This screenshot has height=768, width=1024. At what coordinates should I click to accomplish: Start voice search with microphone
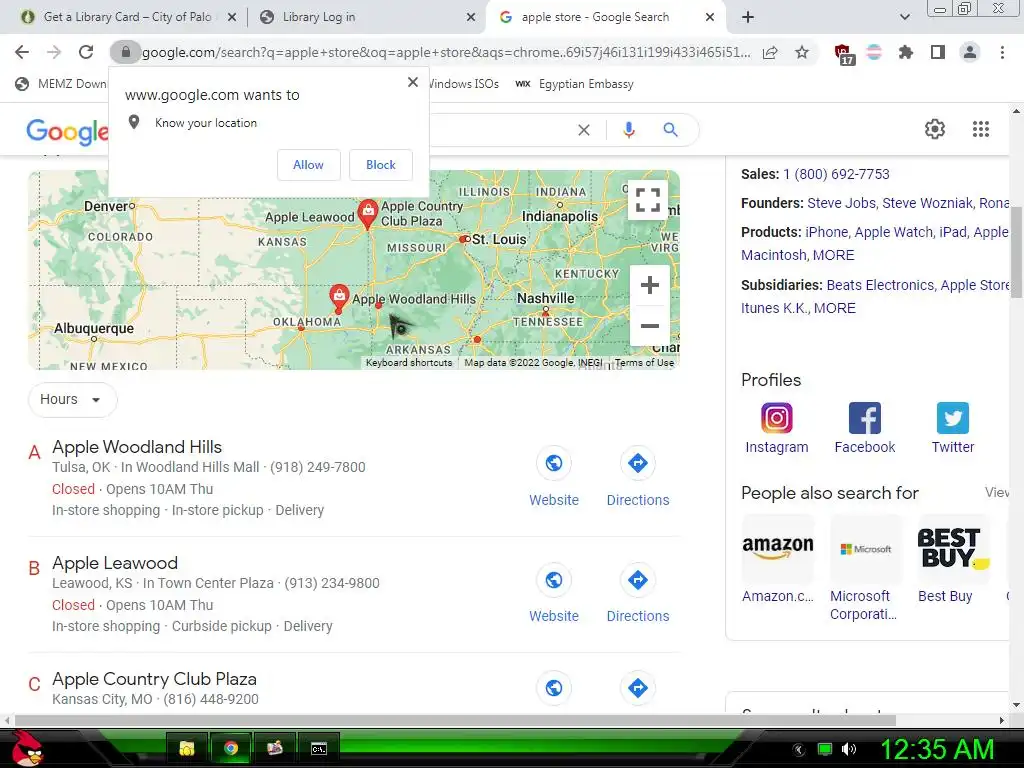click(x=628, y=130)
